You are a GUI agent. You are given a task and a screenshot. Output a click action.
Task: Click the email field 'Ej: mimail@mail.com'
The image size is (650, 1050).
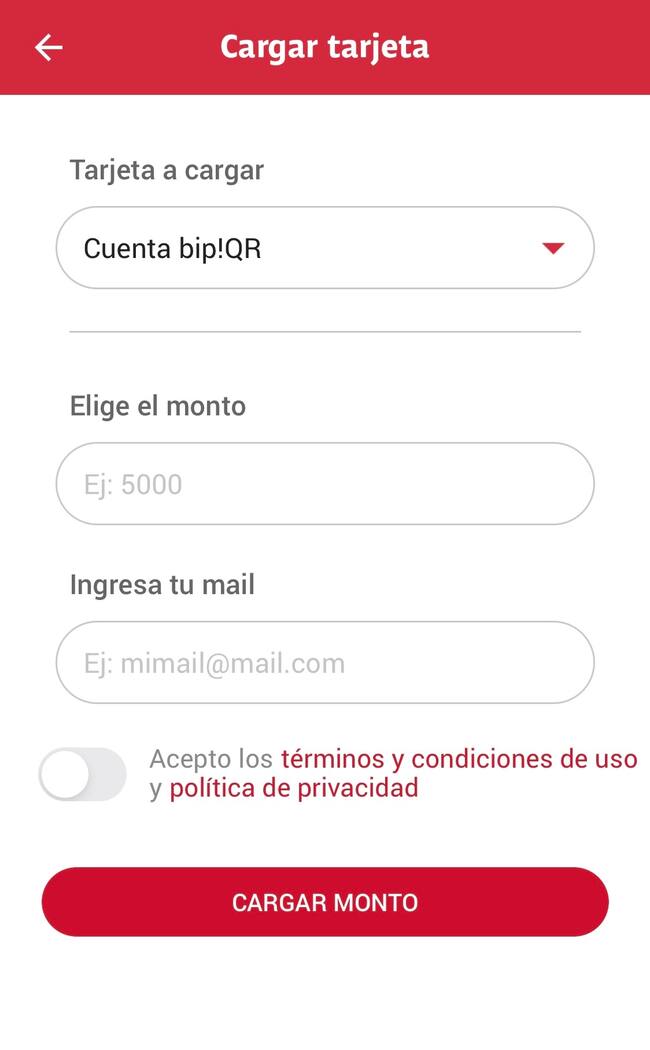click(x=324, y=663)
